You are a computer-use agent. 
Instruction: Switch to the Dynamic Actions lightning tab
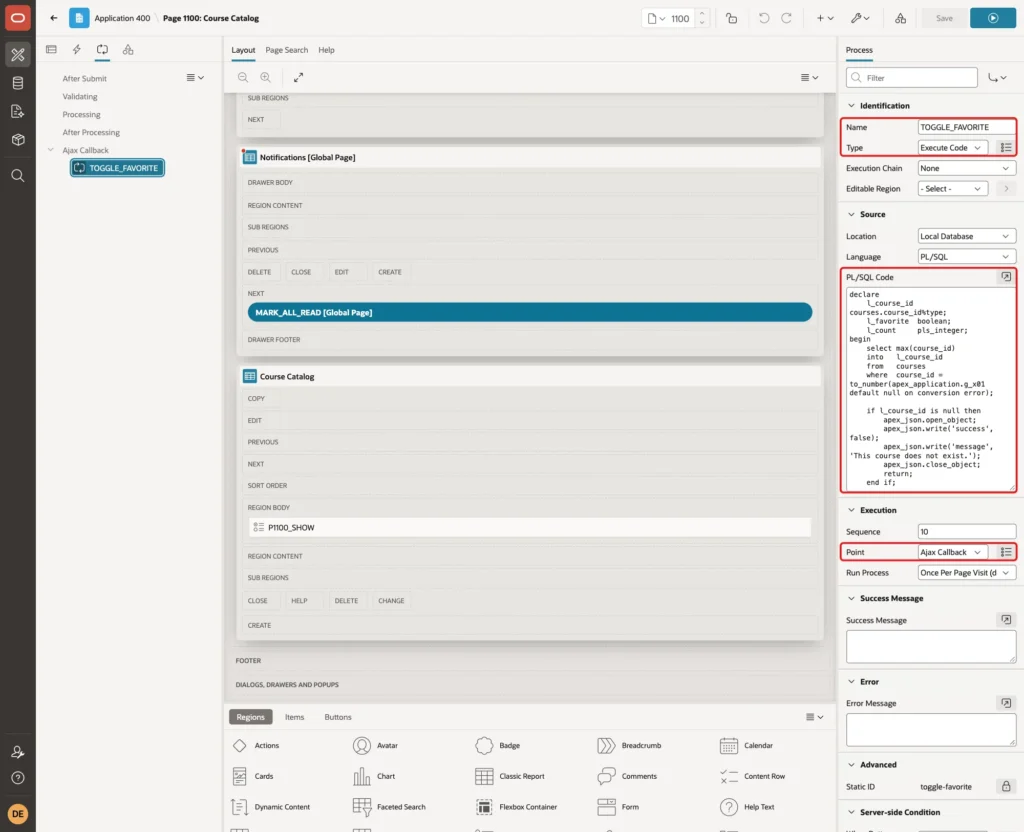(x=76, y=50)
